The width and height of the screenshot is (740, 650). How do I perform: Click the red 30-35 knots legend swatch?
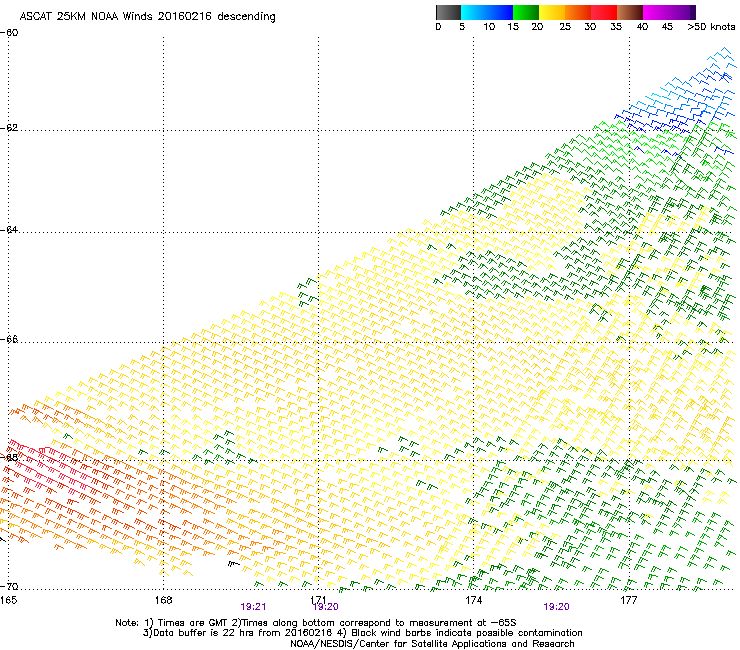point(604,12)
